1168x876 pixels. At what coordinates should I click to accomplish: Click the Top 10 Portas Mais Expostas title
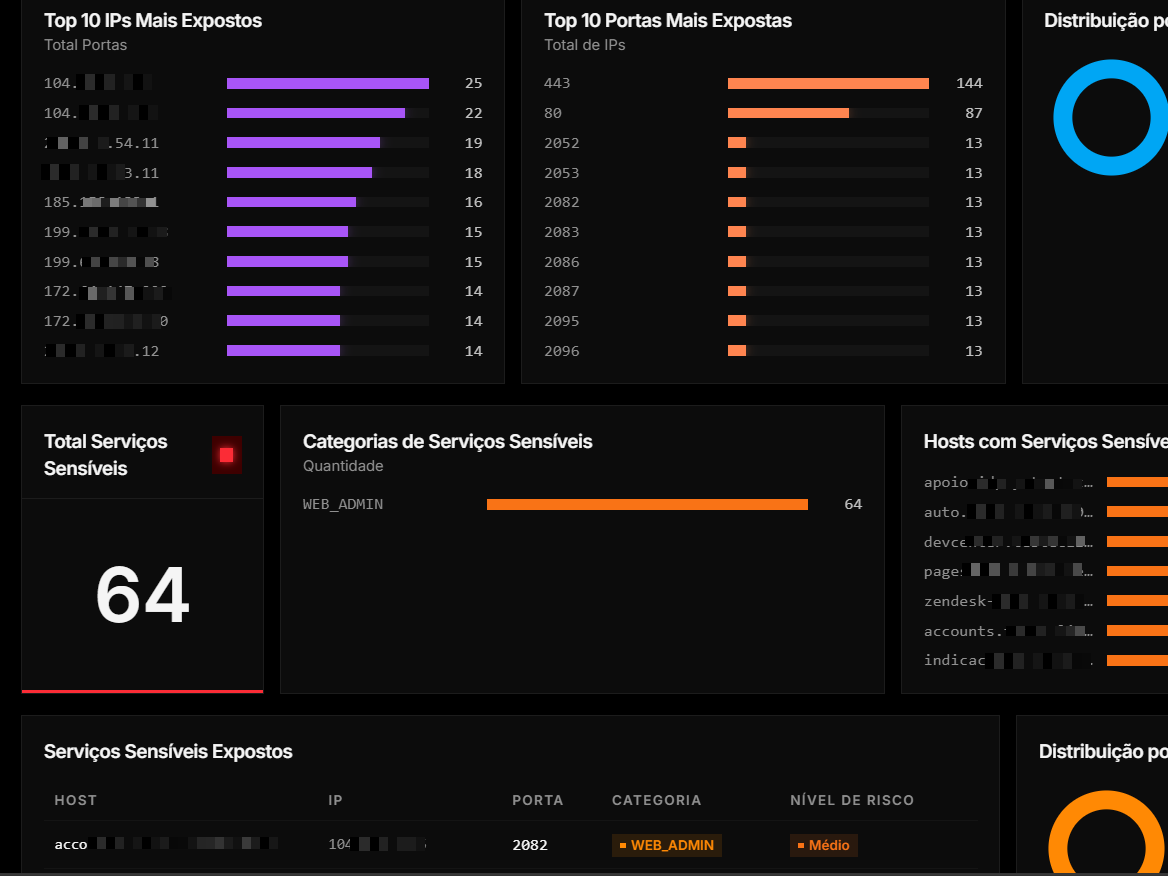667,21
